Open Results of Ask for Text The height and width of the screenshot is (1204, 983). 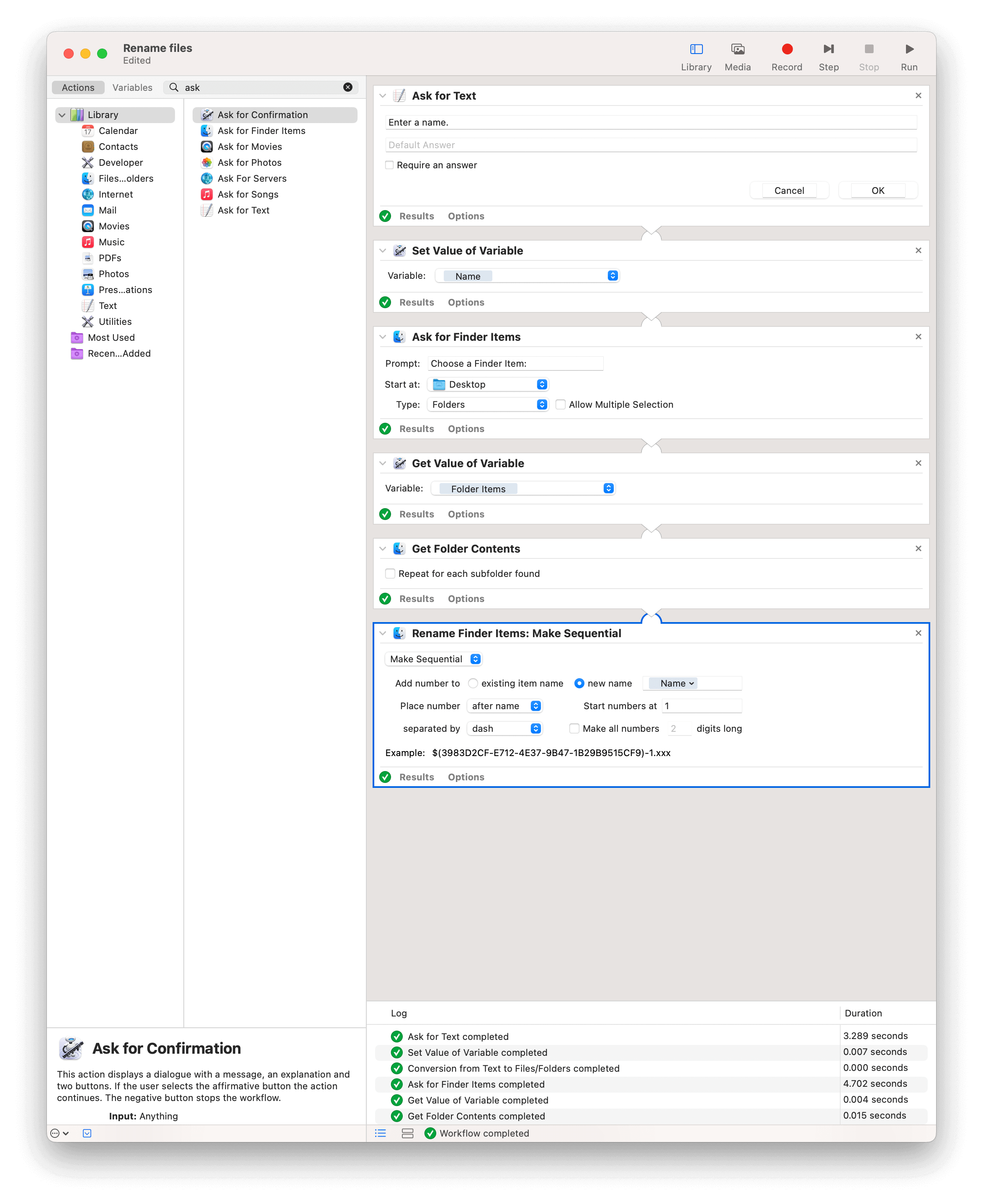point(416,216)
